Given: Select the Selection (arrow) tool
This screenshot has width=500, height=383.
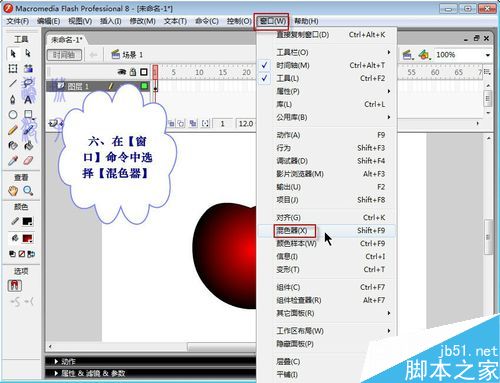Looking at the screenshot, I should (13, 53).
